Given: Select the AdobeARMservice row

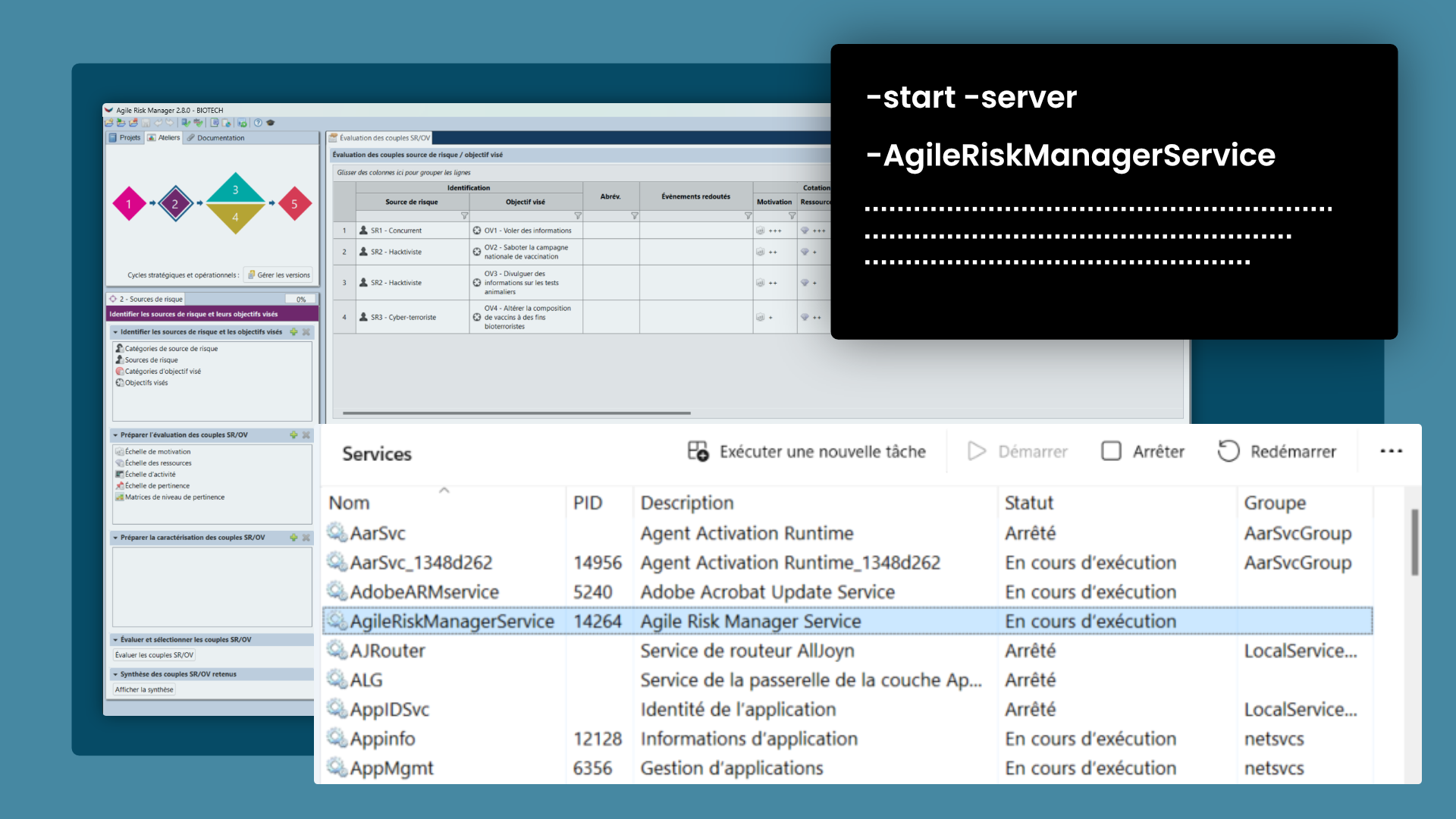Looking at the screenshot, I should (x=847, y=591).
